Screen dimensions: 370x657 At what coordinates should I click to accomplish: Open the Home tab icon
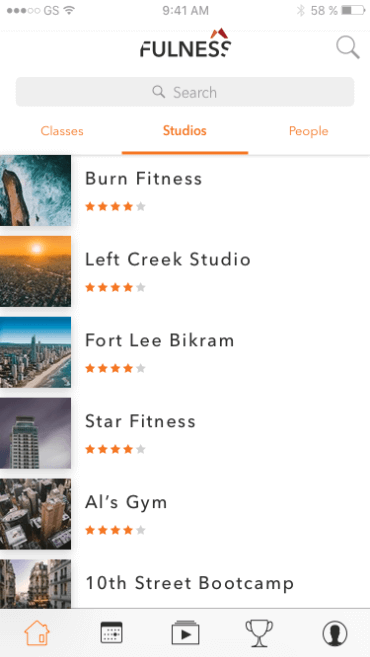point(37,633)
